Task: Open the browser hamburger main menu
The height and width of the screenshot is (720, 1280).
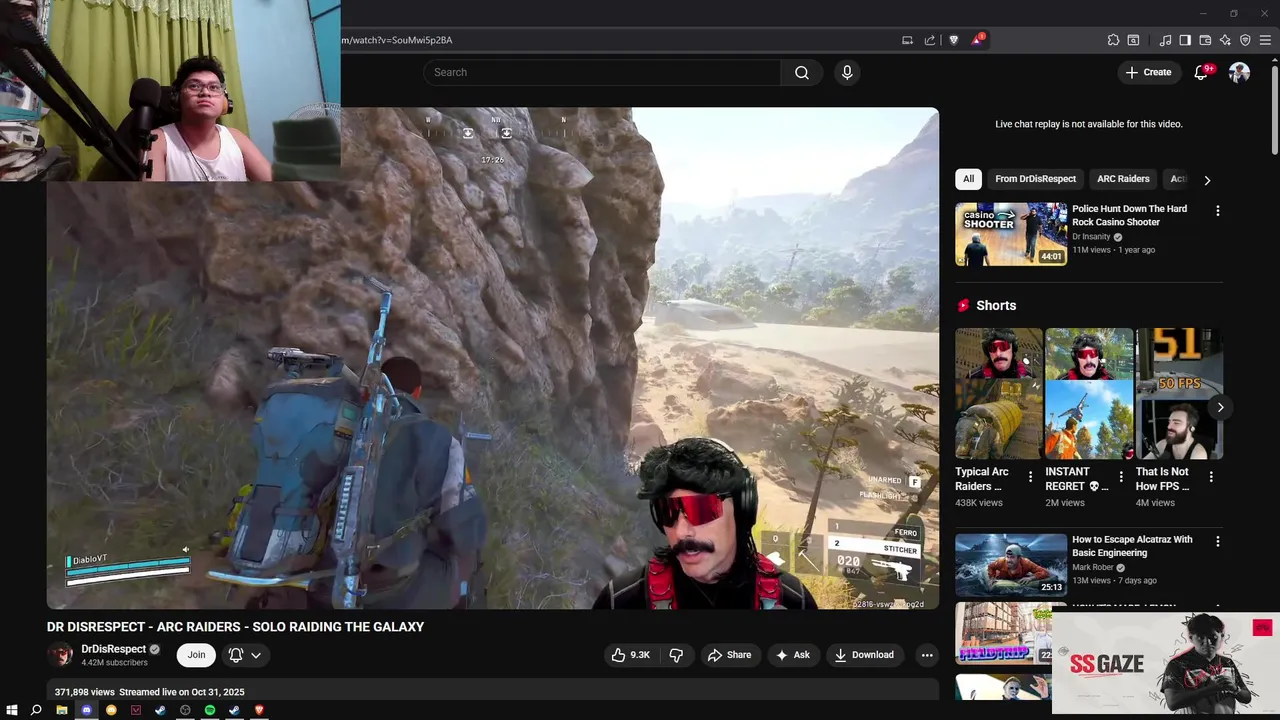Action: point(1265,40)
